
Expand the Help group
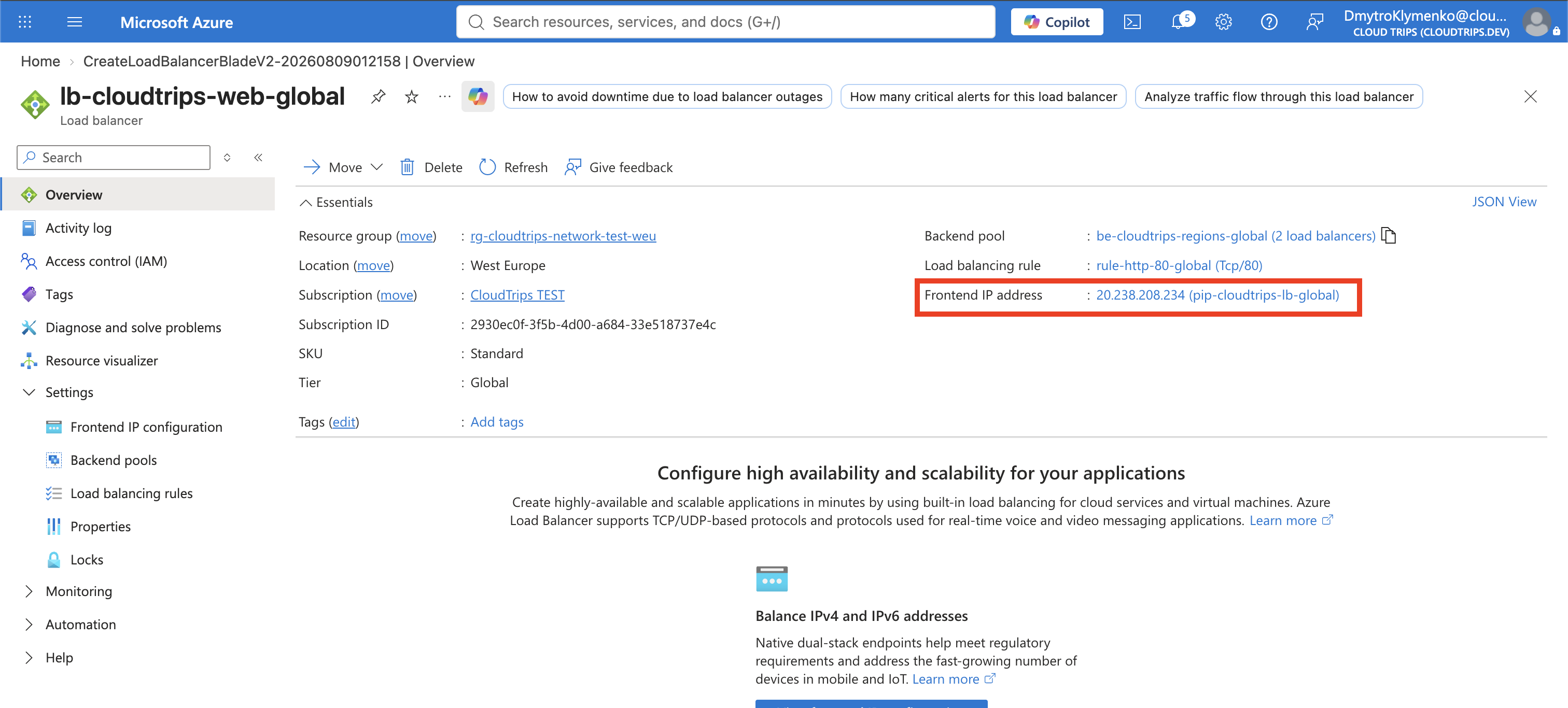[29, 657]
